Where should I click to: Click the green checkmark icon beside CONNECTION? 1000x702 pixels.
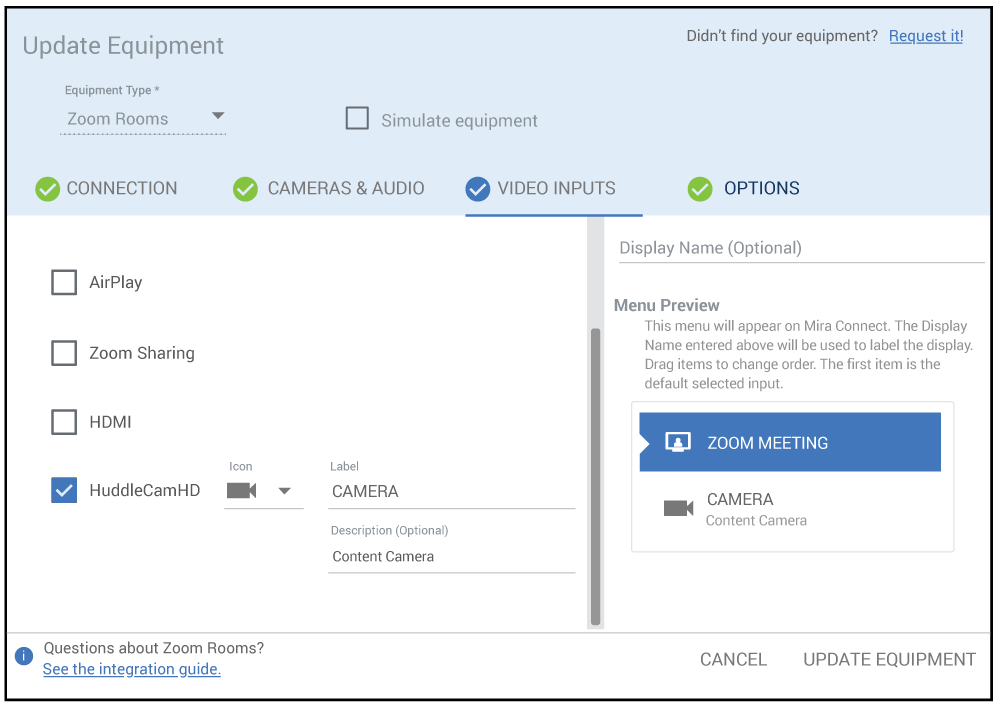(x=47, y=189)
